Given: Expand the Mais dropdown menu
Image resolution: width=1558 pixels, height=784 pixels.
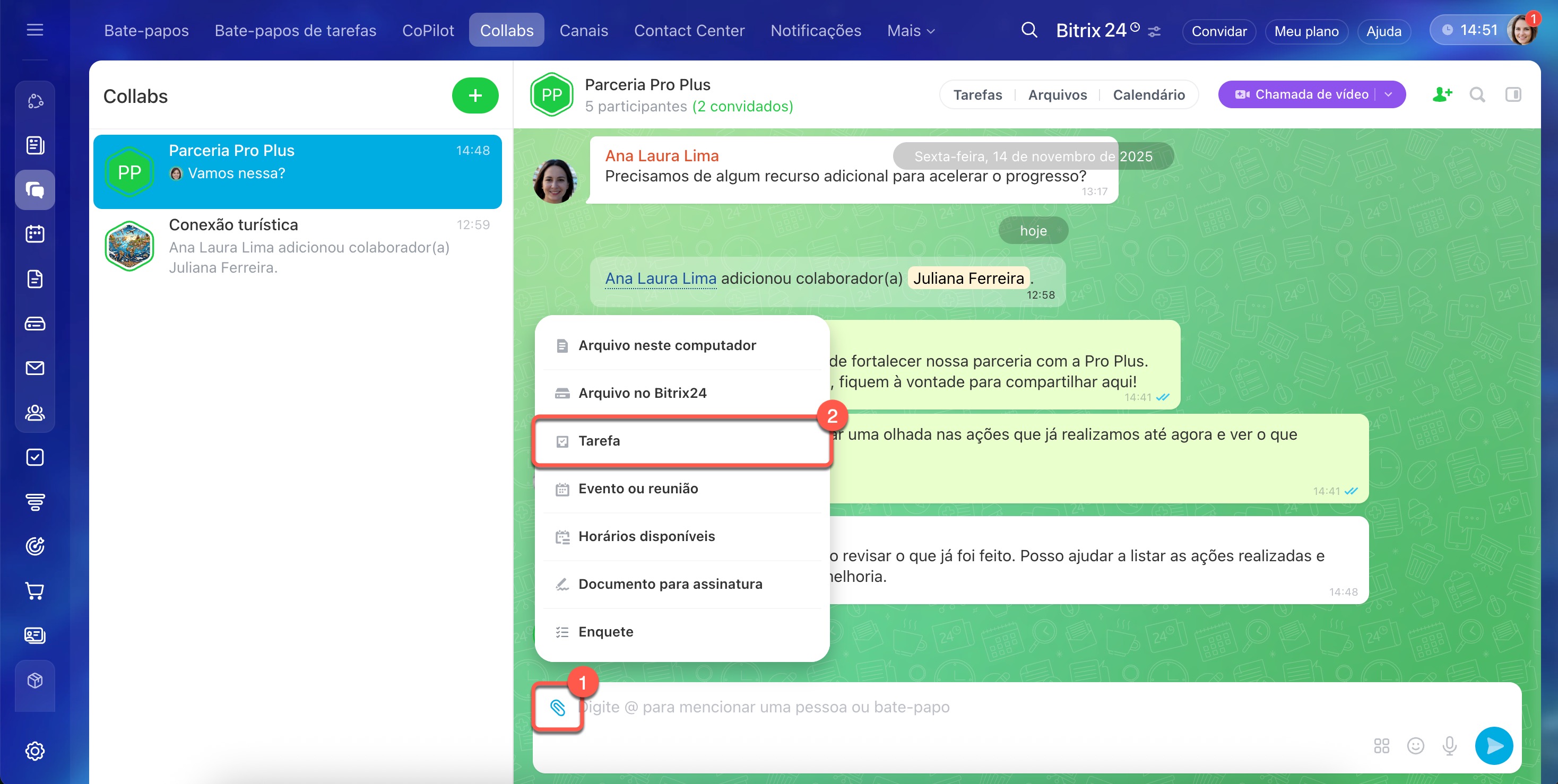Looking at the screenshot, I should tap(910, 30).
